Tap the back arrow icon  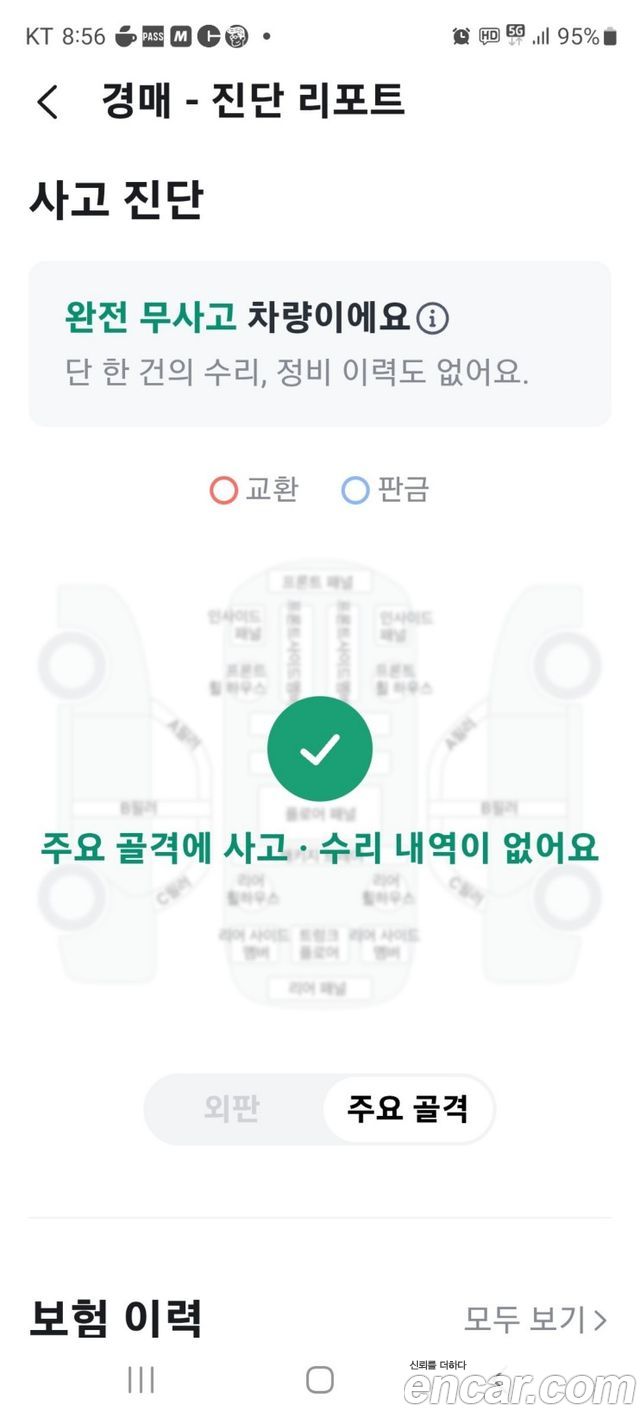click(x=47, y=102)
